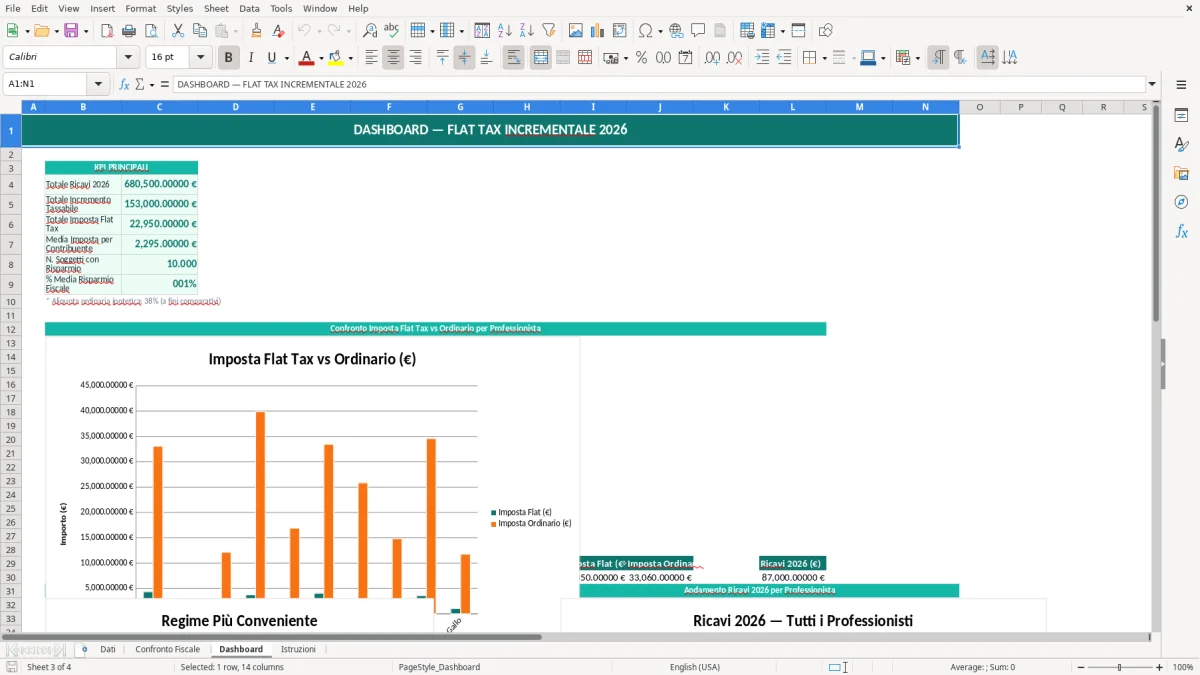
Task: Insert a comment
Action: click(x=698, y=31)
